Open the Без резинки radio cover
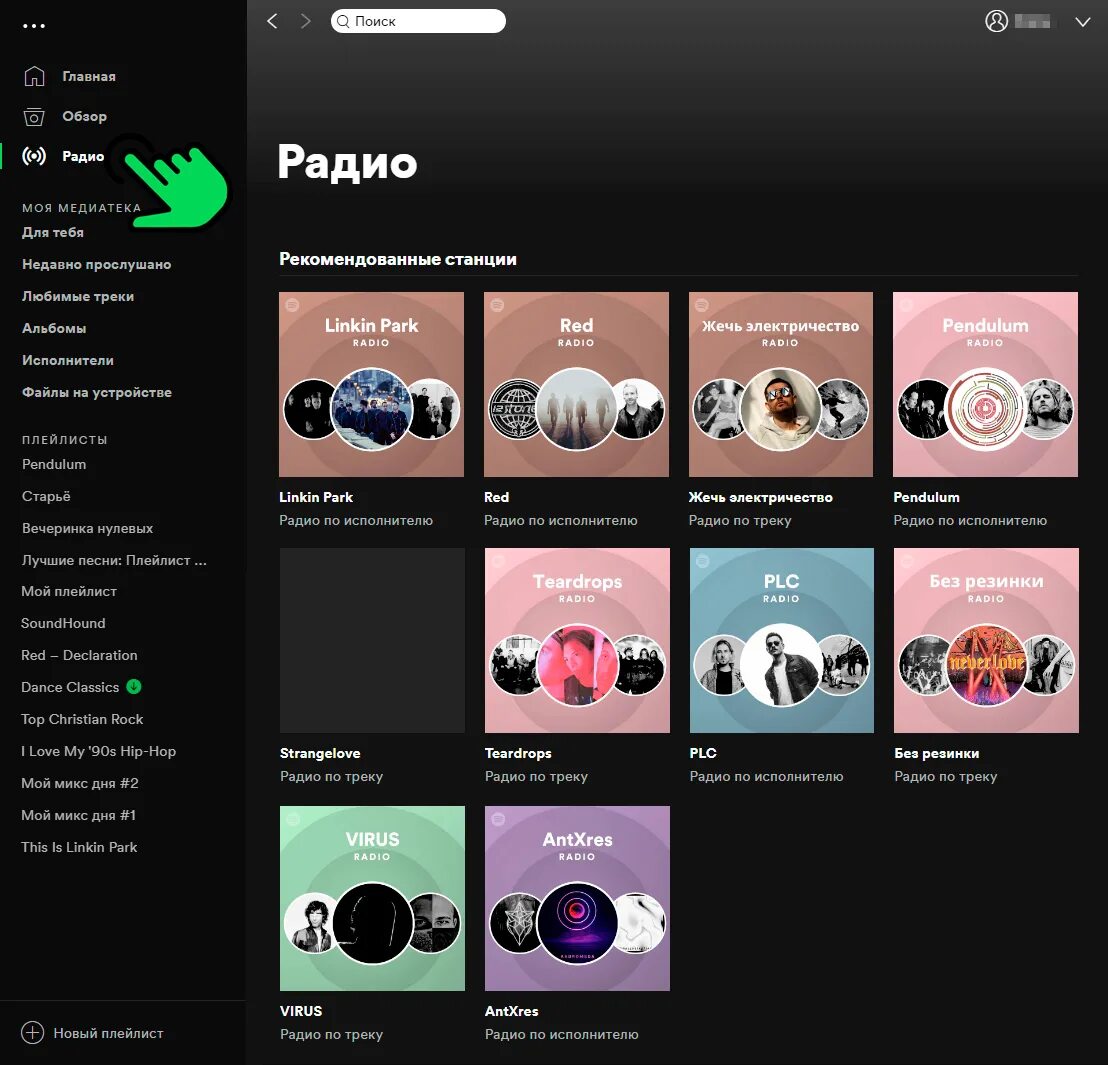This screenshot has width=1108, height=1065. pos(986,640)
